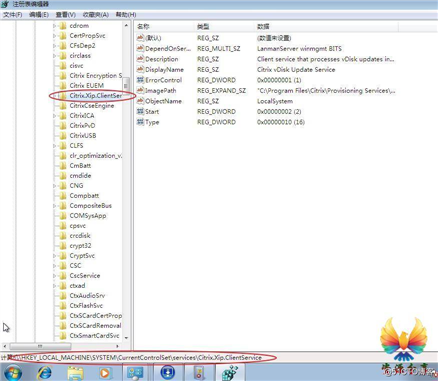Expand the circlass key
Image resolution: width=438 pixels, height=381 pixels.
coord(55,56)
